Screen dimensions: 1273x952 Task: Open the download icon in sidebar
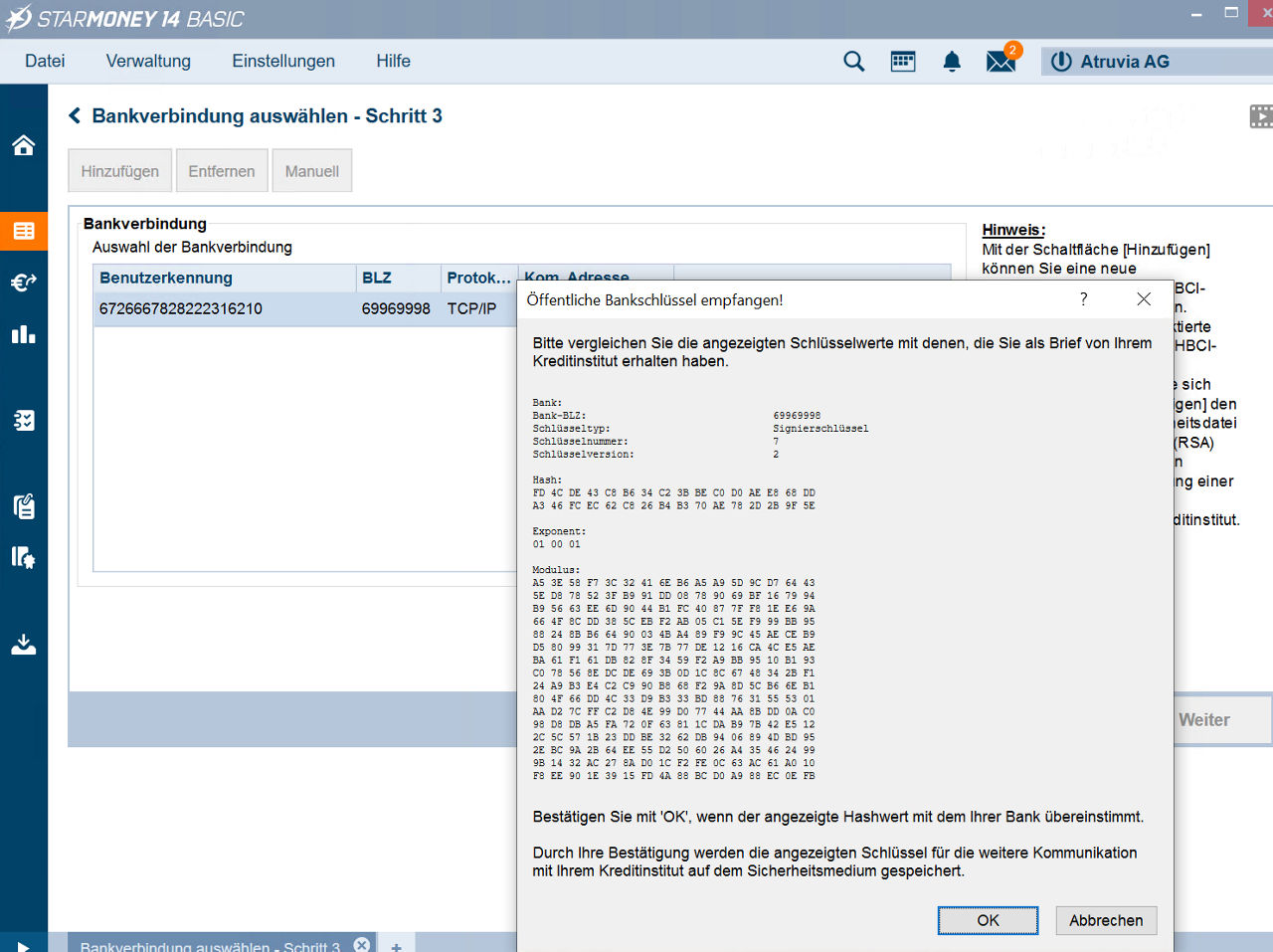(x=24, y=645)
